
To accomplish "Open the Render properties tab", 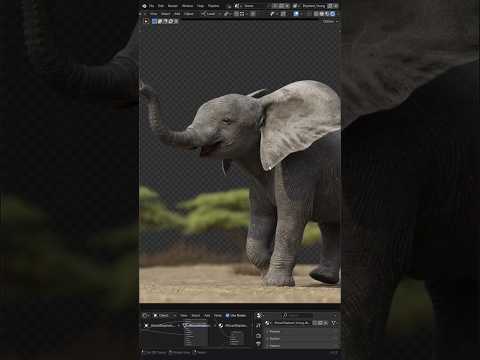I will pos(259,336).
